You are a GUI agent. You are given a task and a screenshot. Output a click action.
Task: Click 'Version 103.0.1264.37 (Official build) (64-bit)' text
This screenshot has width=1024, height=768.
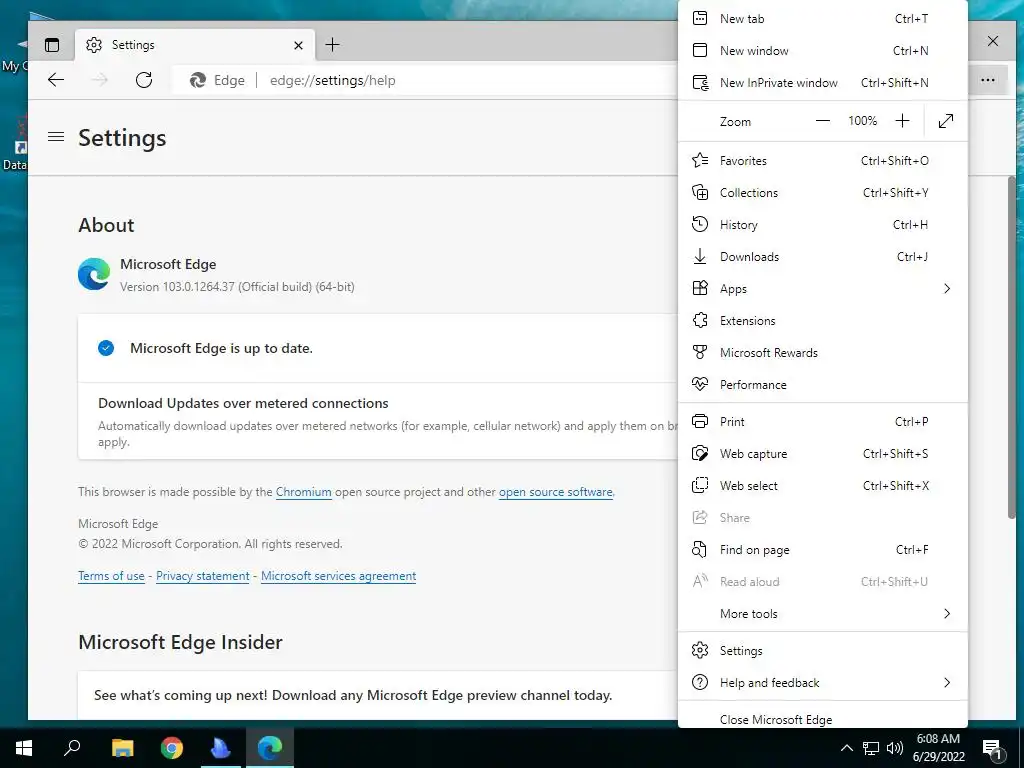coord(237,287)
